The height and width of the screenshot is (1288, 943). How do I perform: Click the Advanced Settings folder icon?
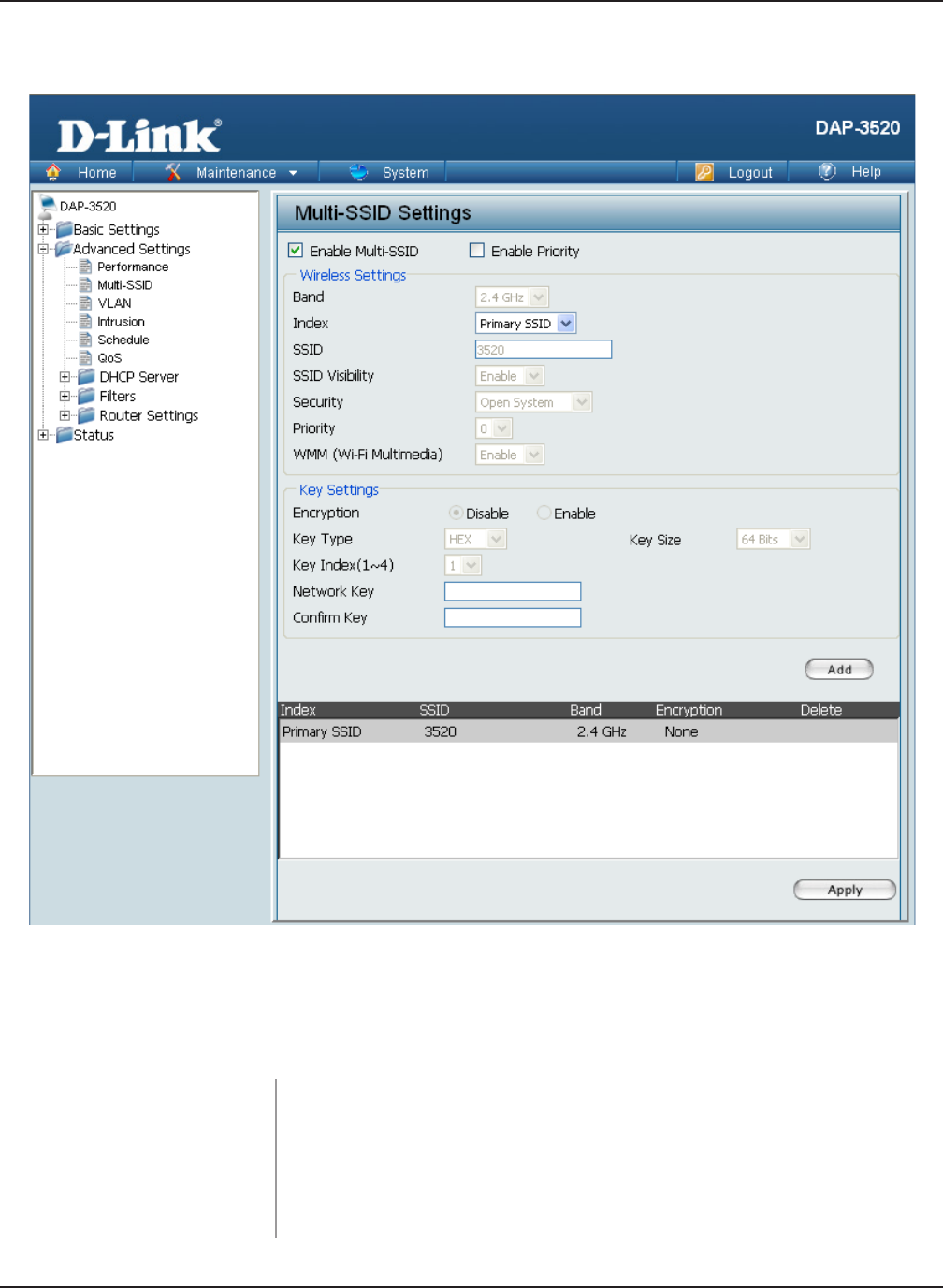tap(64, 249)
